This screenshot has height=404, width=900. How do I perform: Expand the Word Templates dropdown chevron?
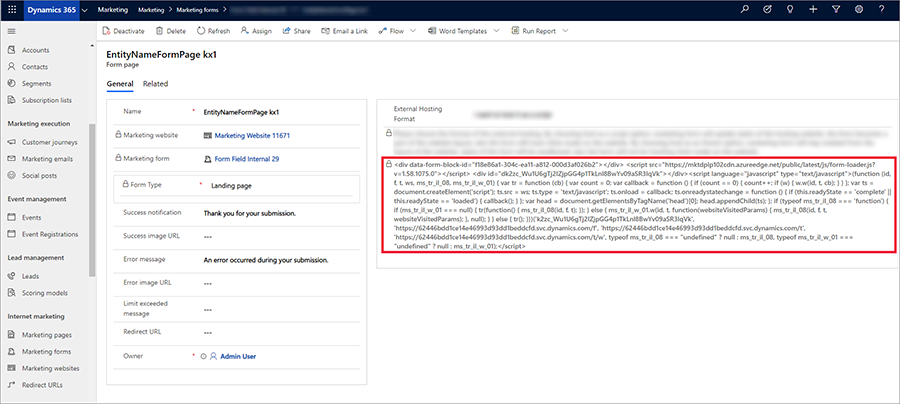pyautogui.click(x=496, y=31)
